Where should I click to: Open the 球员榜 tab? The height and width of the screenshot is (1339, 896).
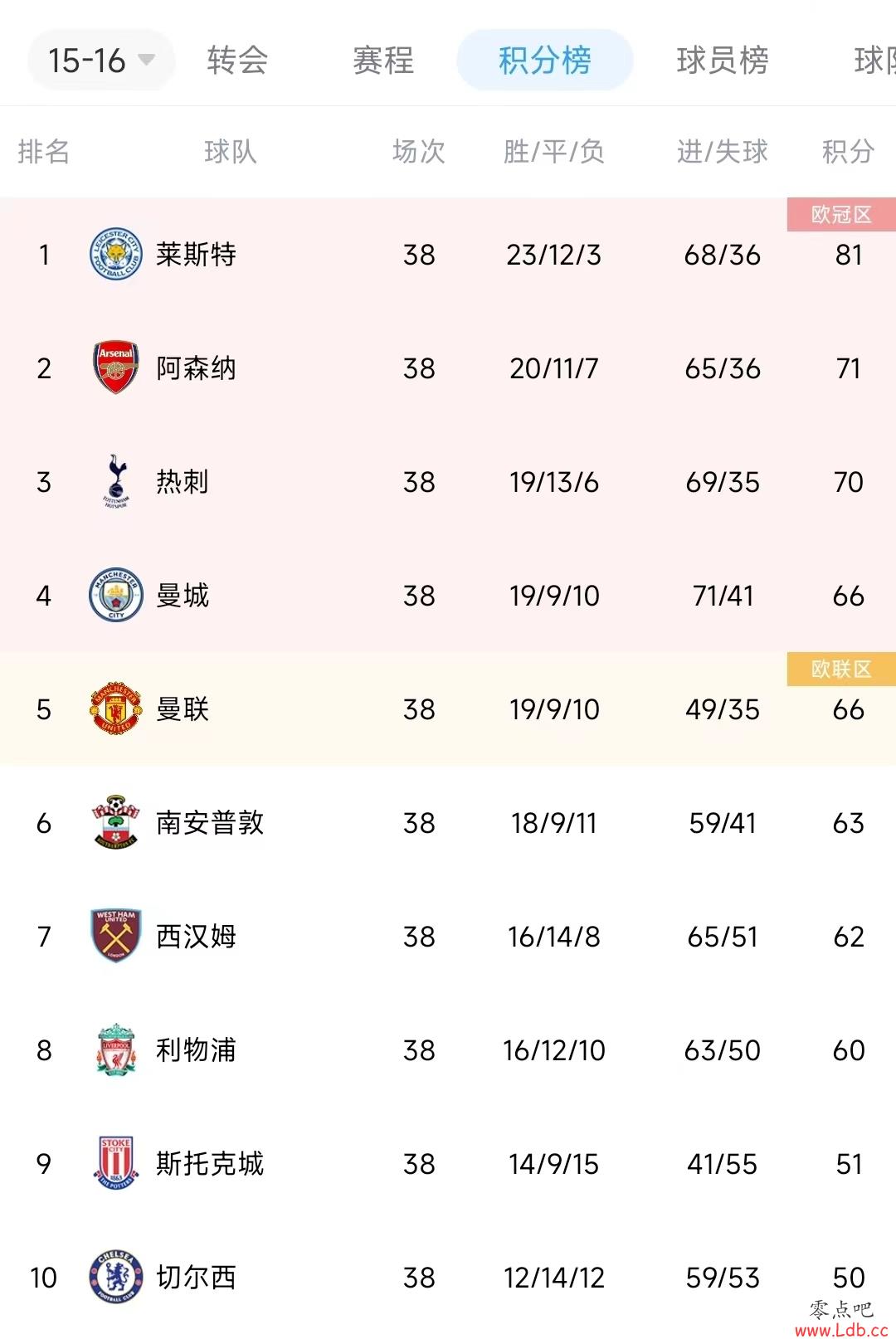click(723, 60)
